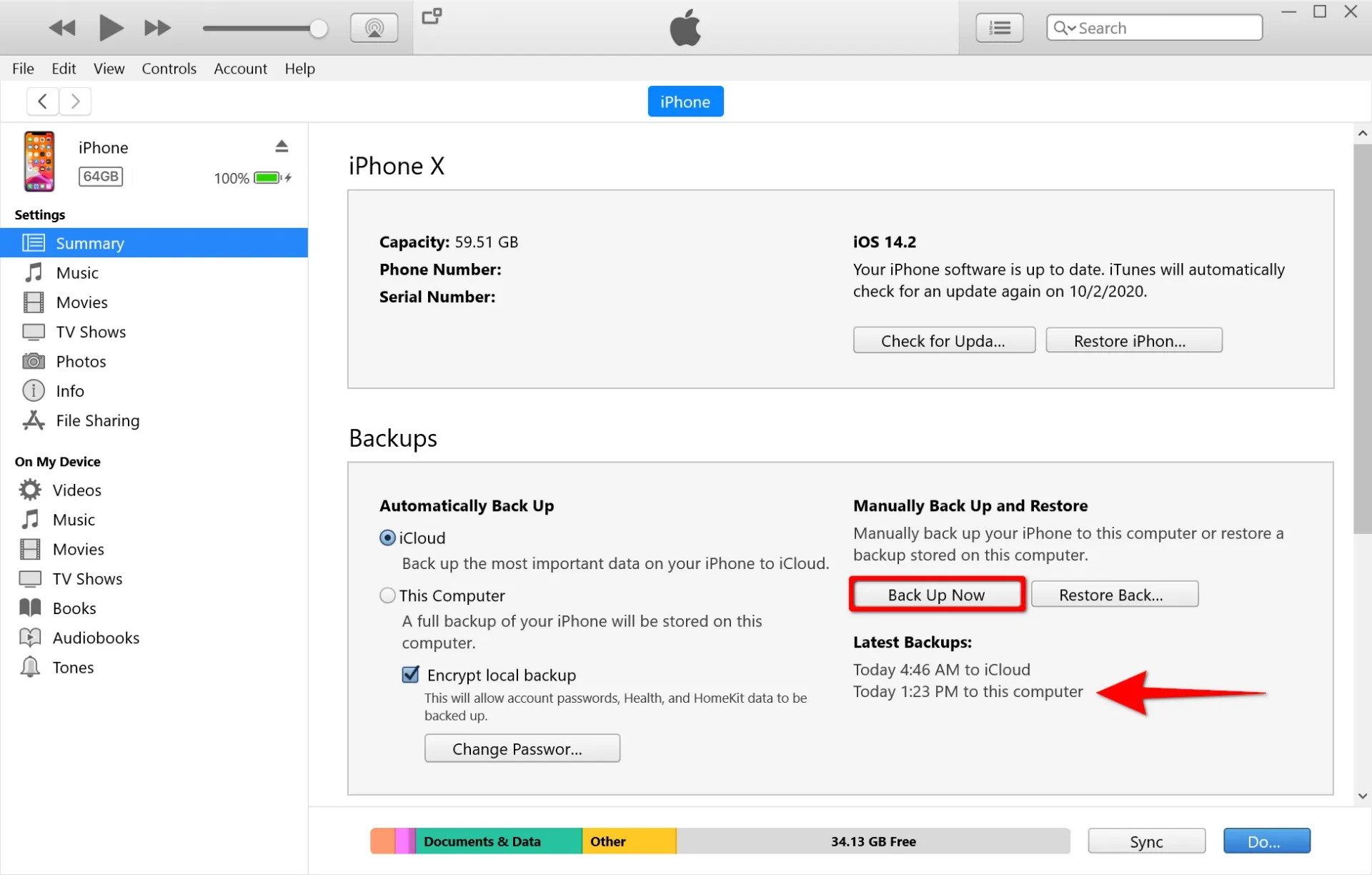Click Back Up Now button
Image resolution: width=1372 pixels, height=875 pixels.
tap(936, 594)
